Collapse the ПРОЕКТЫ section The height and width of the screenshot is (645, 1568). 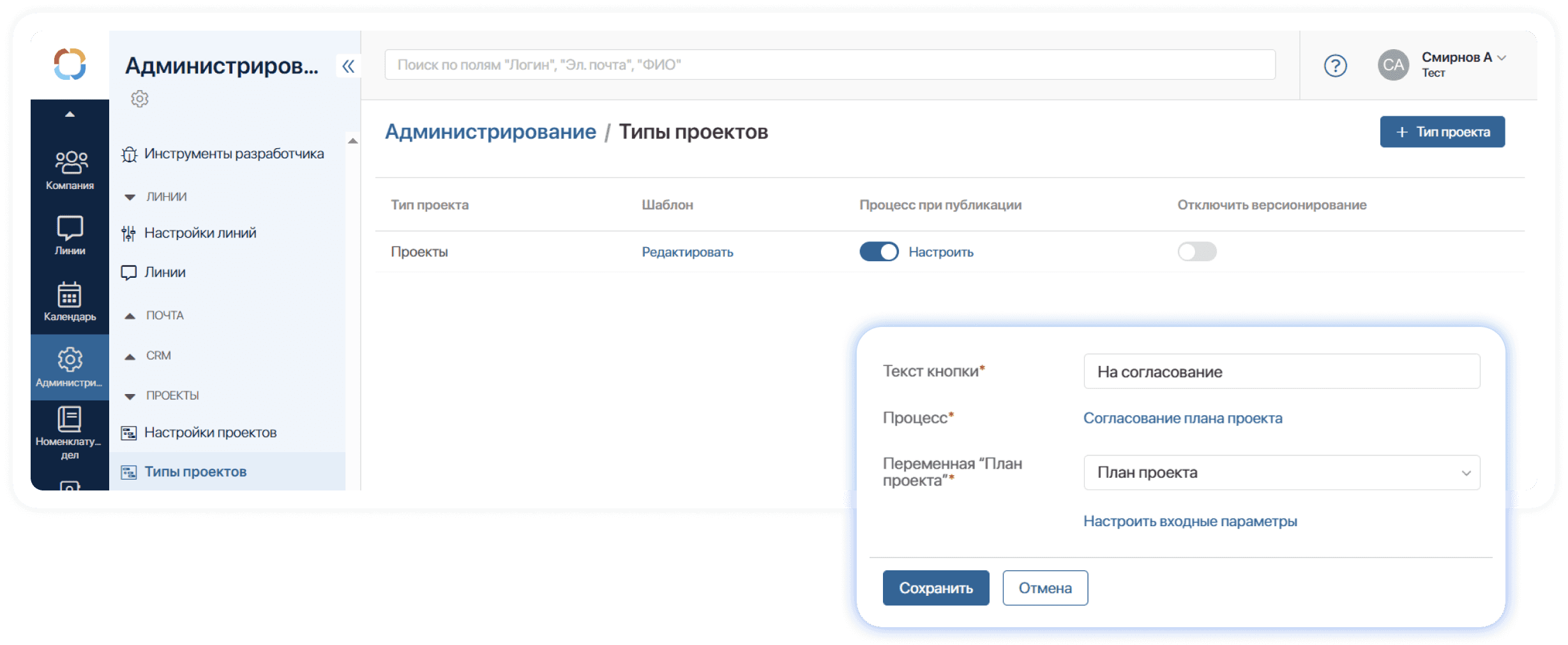click(130, 396)
